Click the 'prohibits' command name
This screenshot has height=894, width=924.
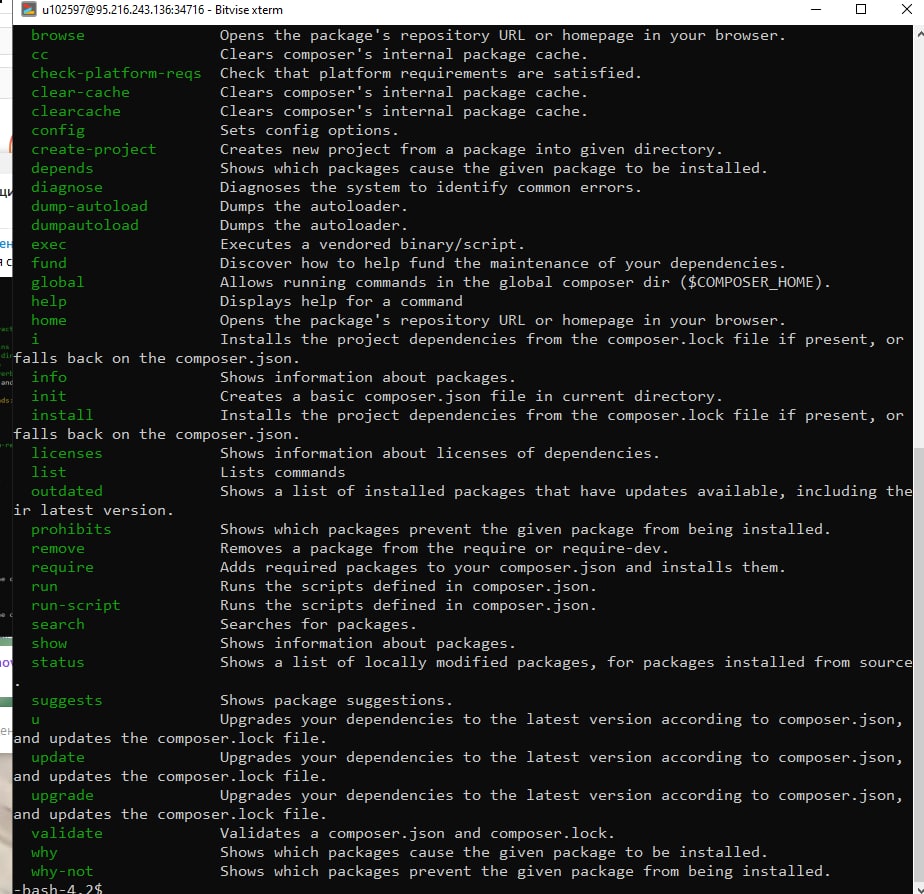tap(71, 529)
